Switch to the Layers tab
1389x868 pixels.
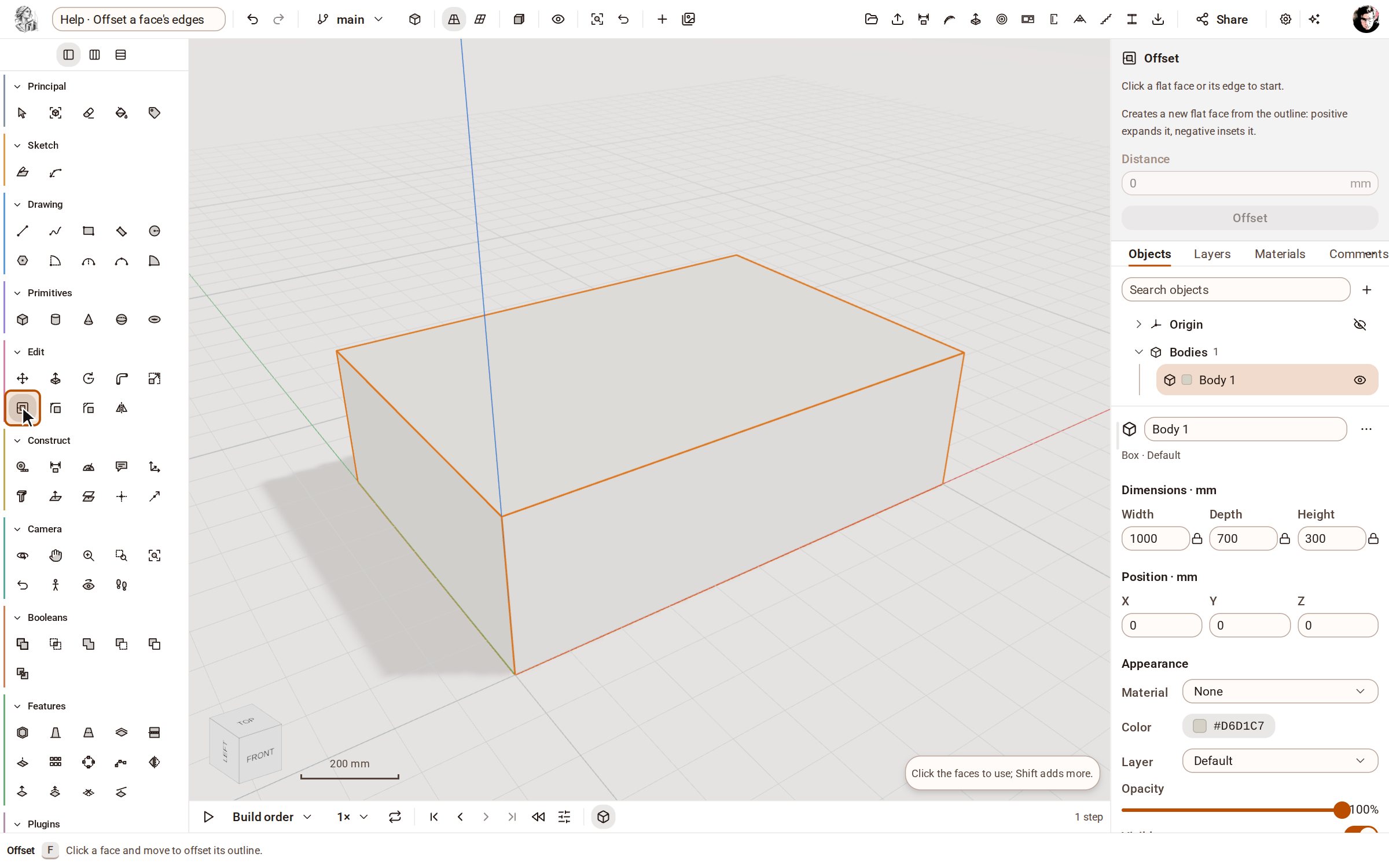tap(1212, 254)
